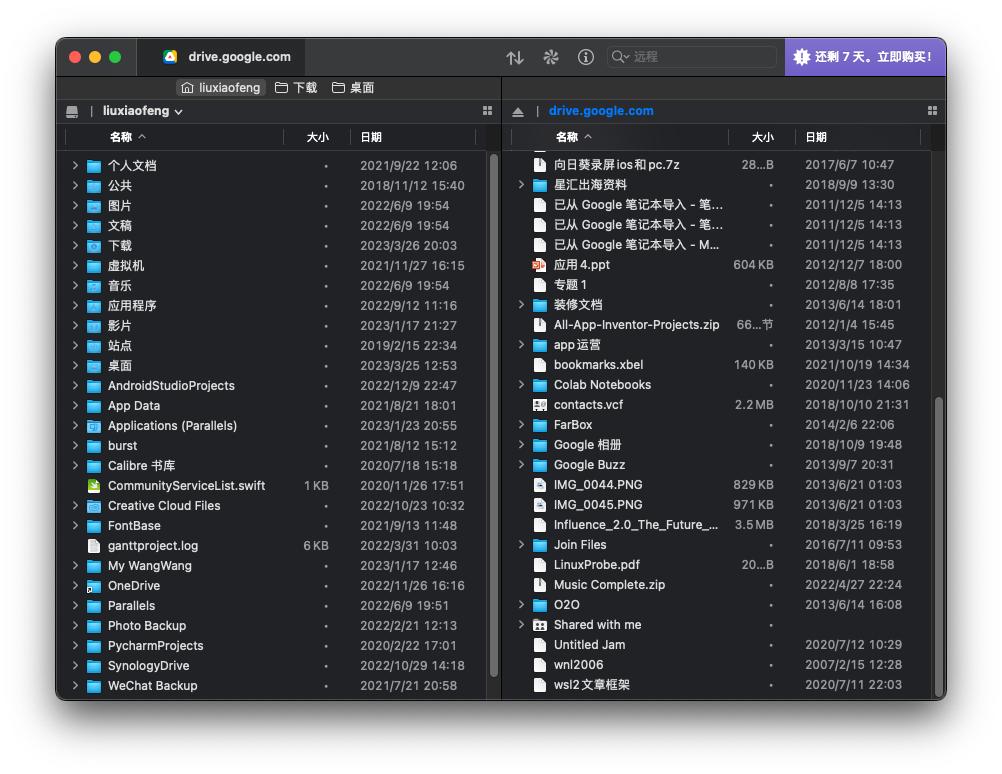1002x774 pixels.
Task: Sort right pane by 大小 column
Action: (762, 137)
